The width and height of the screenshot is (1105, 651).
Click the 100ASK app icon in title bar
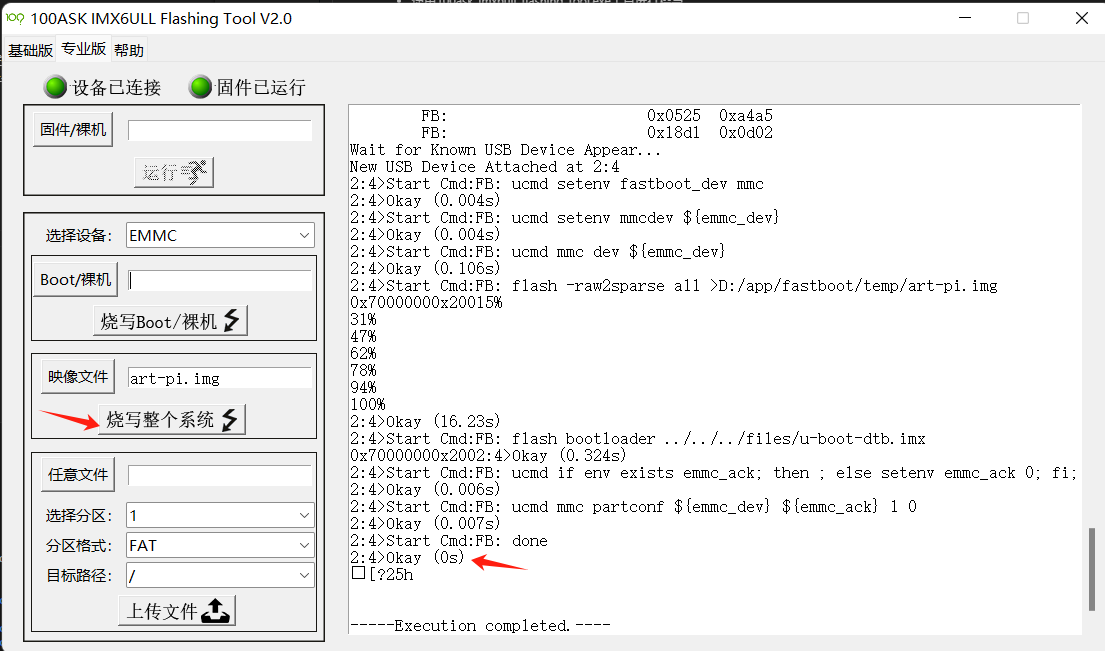click(x=15, y=18)
